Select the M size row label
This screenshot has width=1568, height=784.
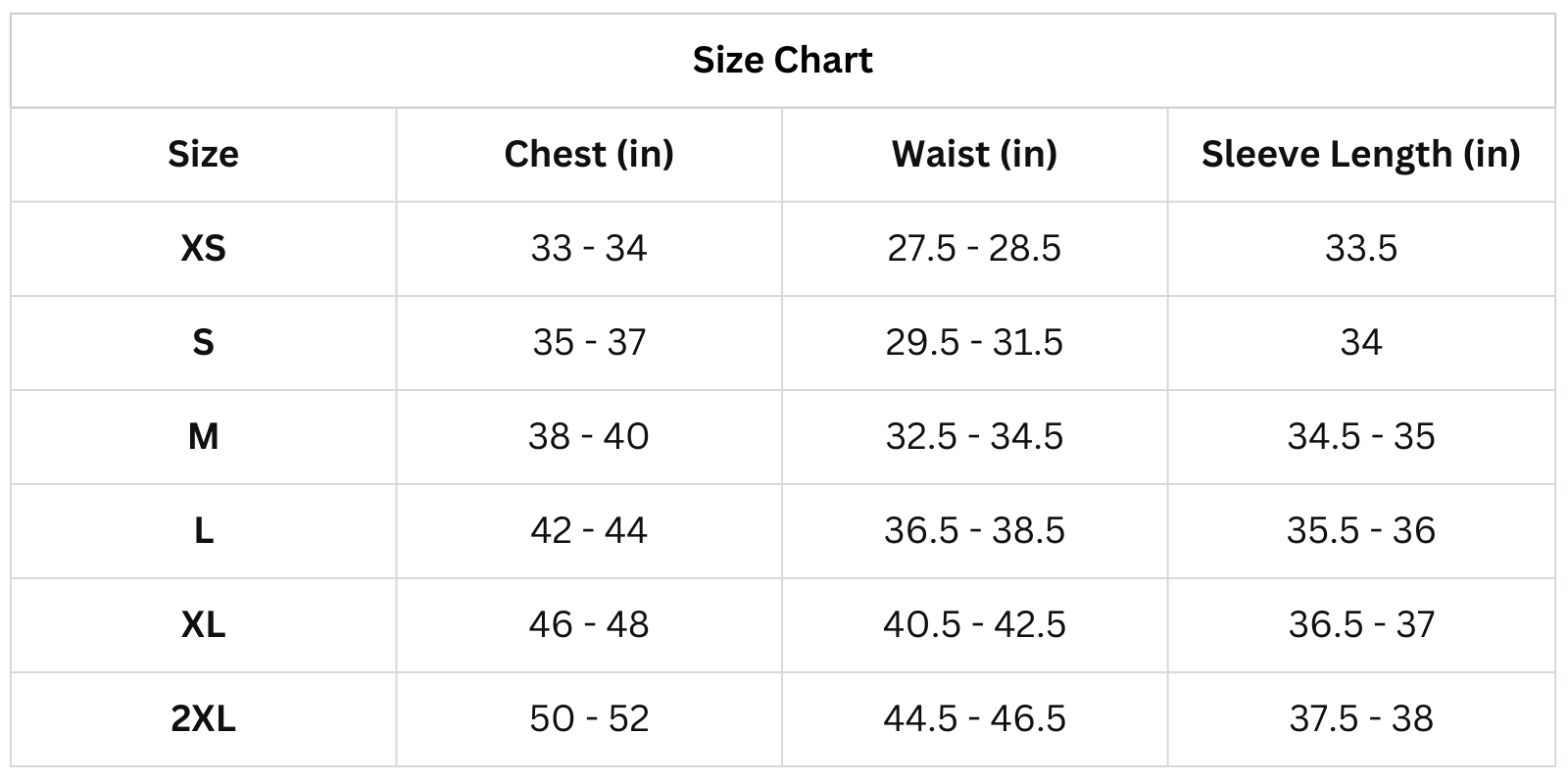pos(203,437)
